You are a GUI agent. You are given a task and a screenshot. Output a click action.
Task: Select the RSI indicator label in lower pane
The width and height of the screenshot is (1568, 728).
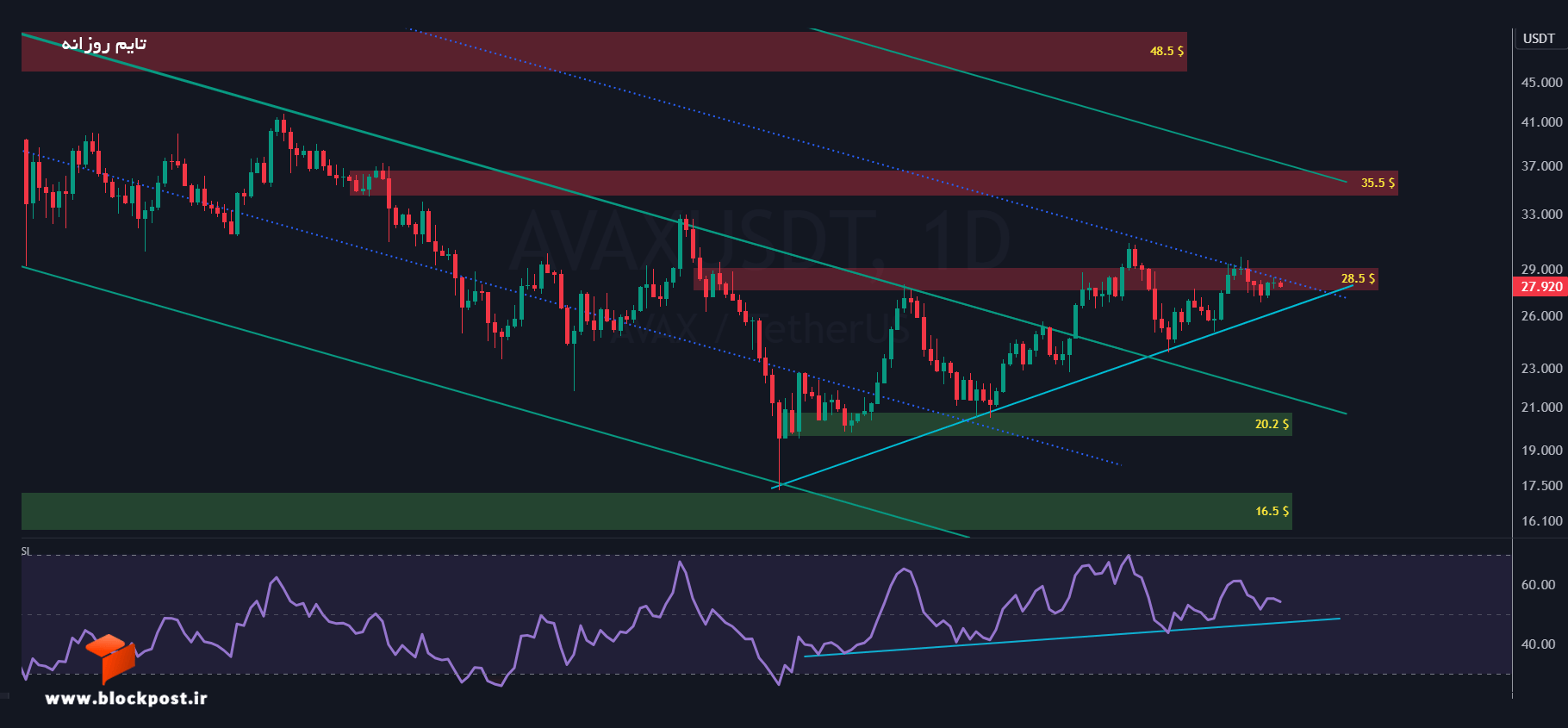(26, 551)
